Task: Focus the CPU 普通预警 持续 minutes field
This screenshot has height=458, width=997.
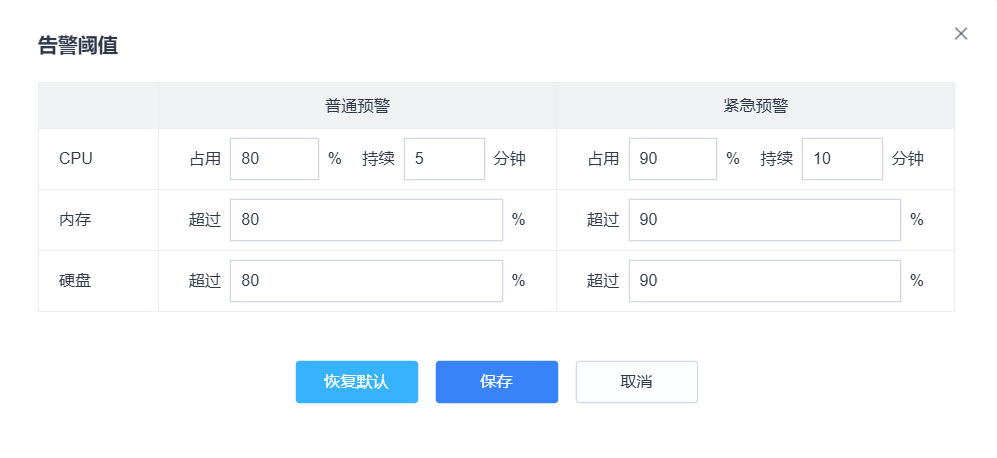Action: (444, 159)
